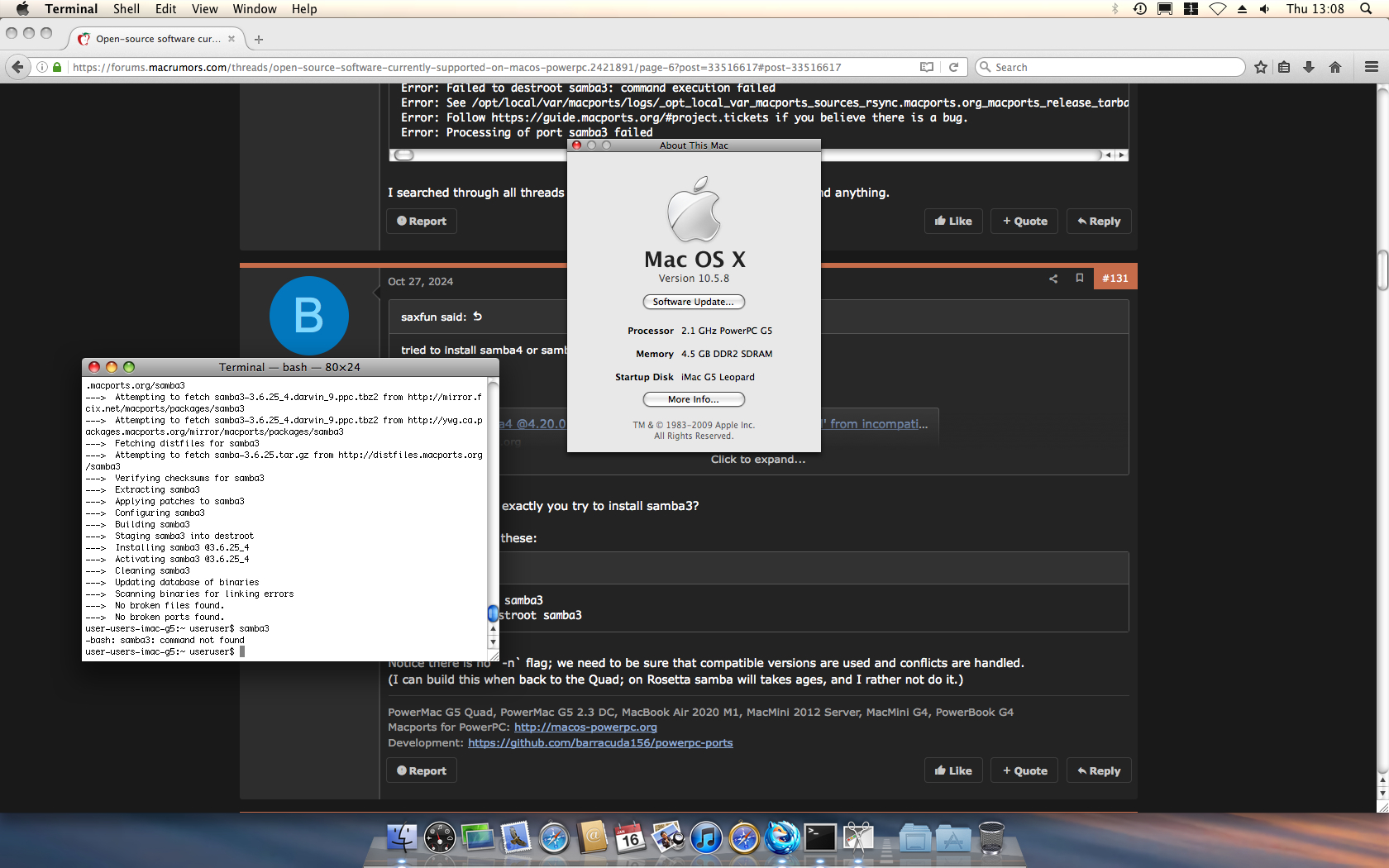Screen dimensions: 1389x868
Task: Like post #131 at the bottom
Action: [953, 771]
